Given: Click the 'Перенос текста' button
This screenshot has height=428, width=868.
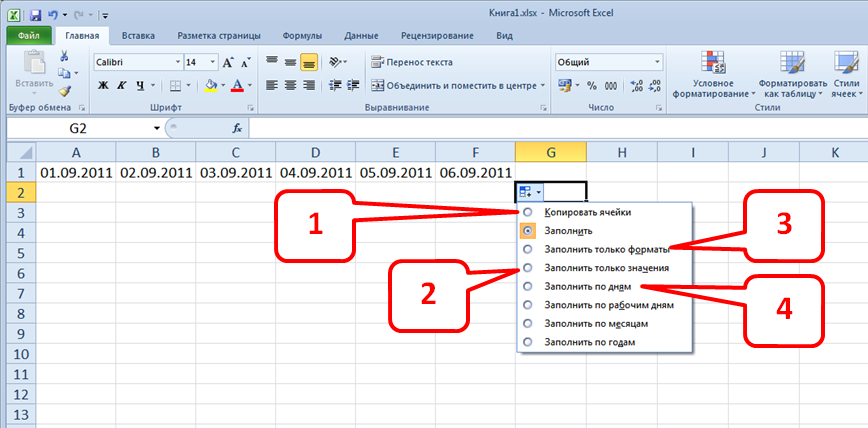Looking at the screenshot, I should [411, 62].
